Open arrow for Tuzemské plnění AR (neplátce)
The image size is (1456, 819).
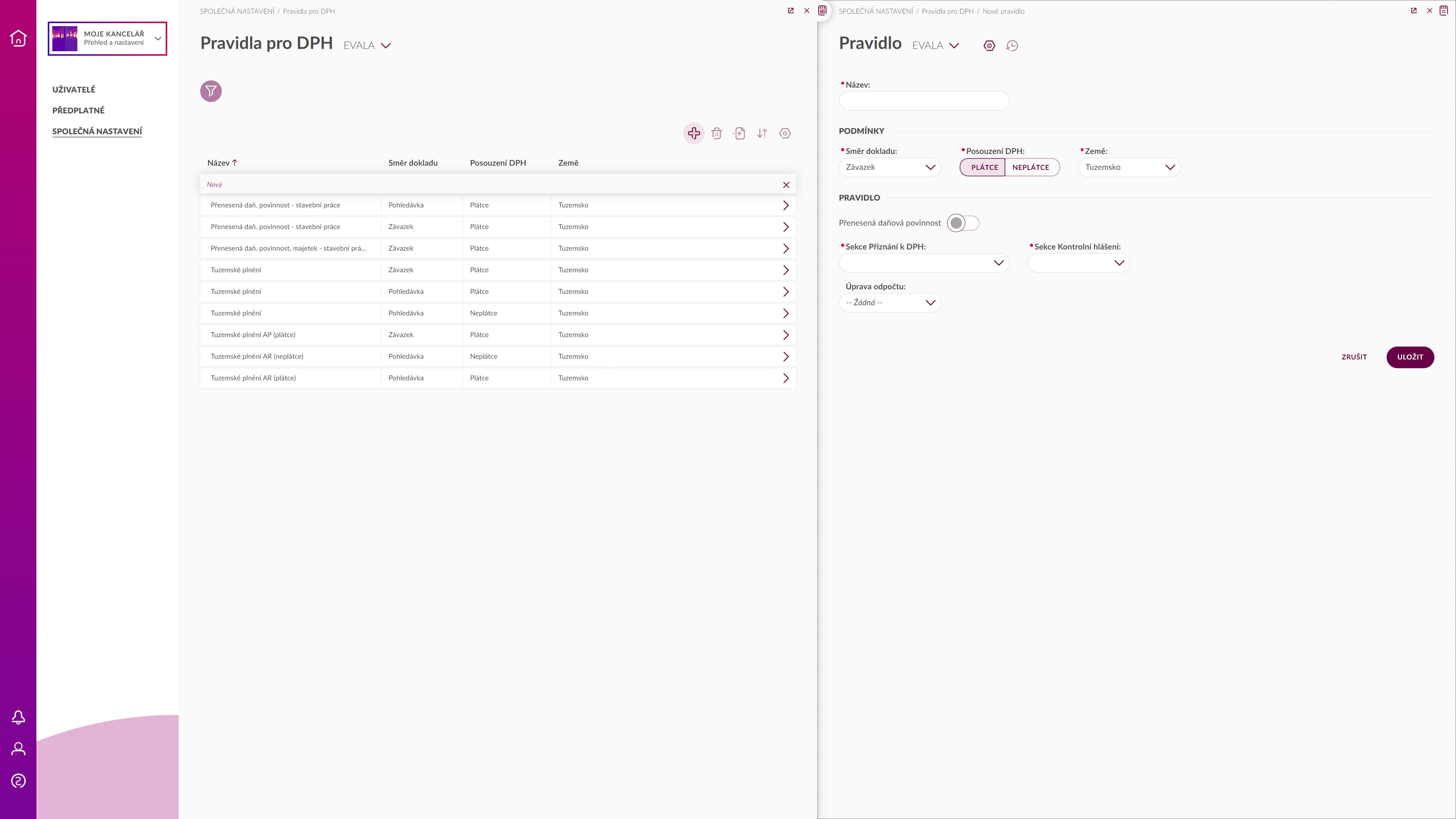click(x=786, y=356)
